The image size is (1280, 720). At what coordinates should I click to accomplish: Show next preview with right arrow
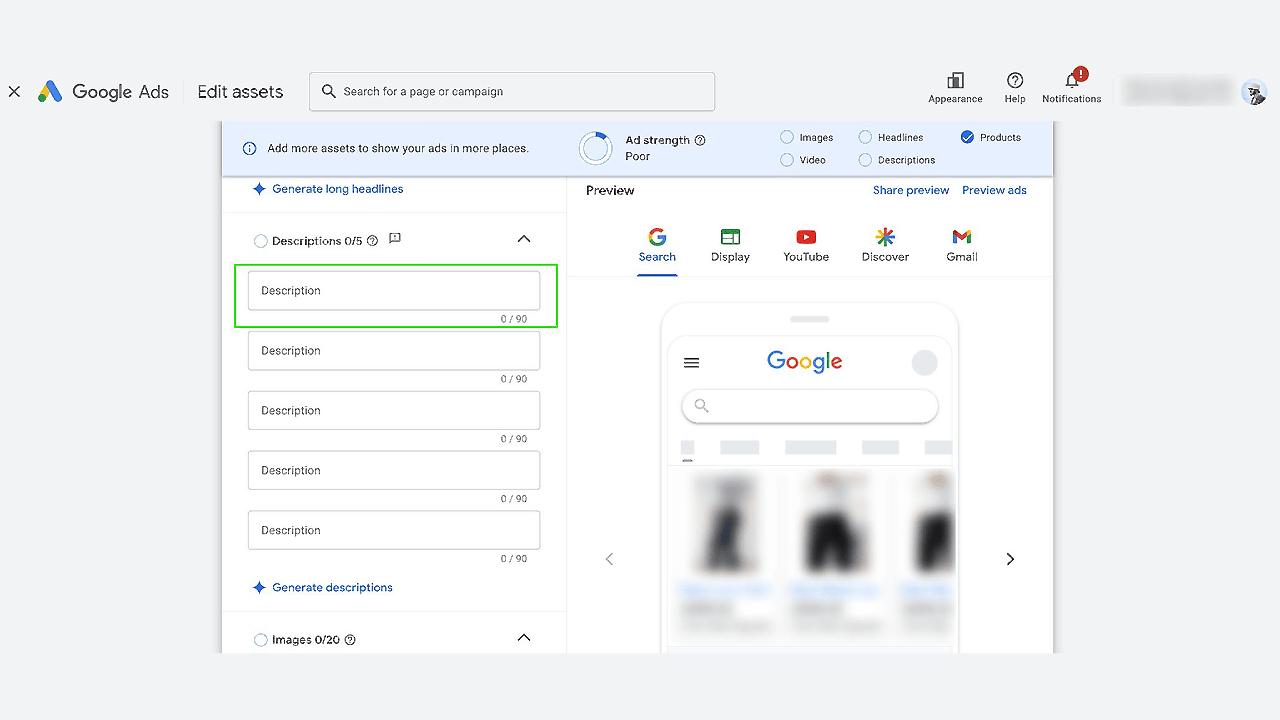pos(1010,559)
